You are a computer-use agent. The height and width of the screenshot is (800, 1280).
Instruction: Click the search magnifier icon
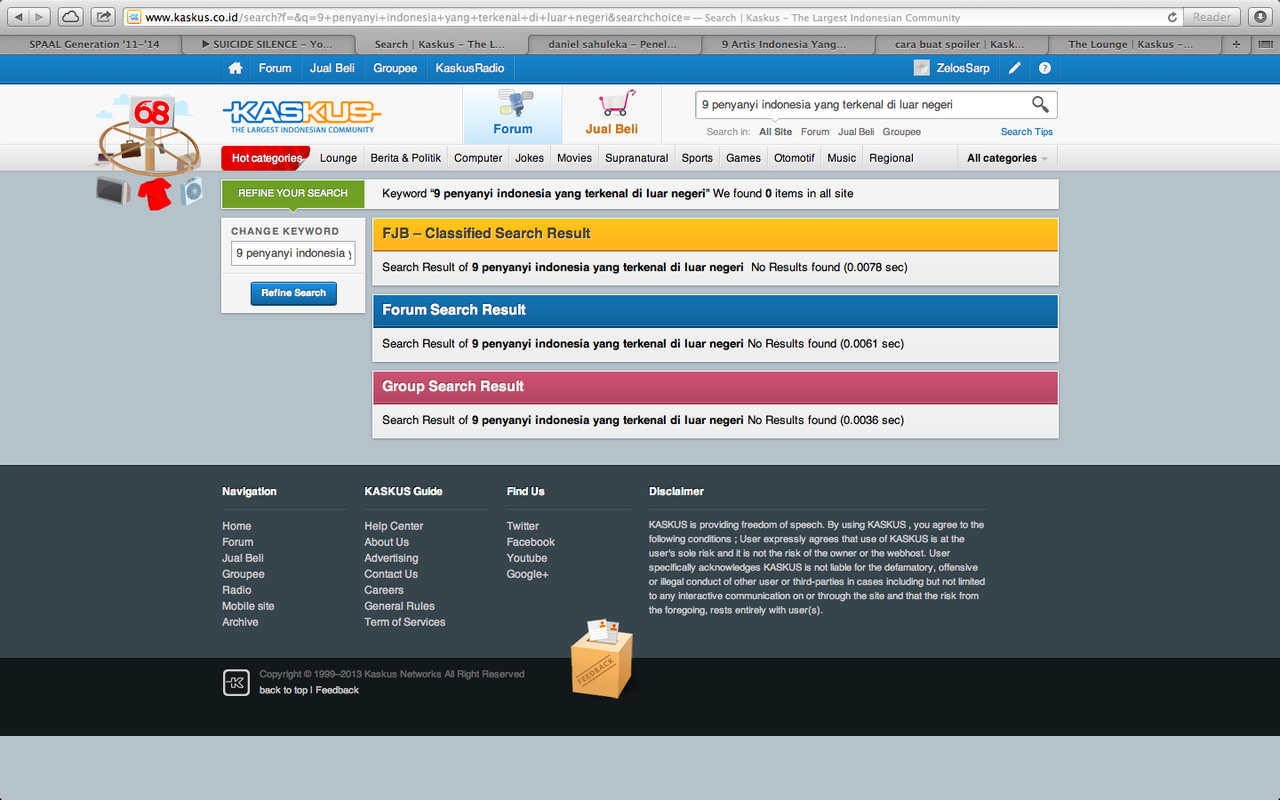point(1040,104)
